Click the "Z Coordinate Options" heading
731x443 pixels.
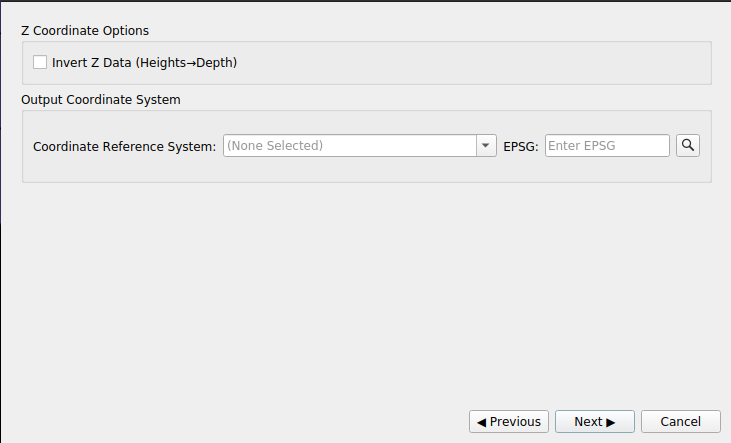(x=85, y=31)
